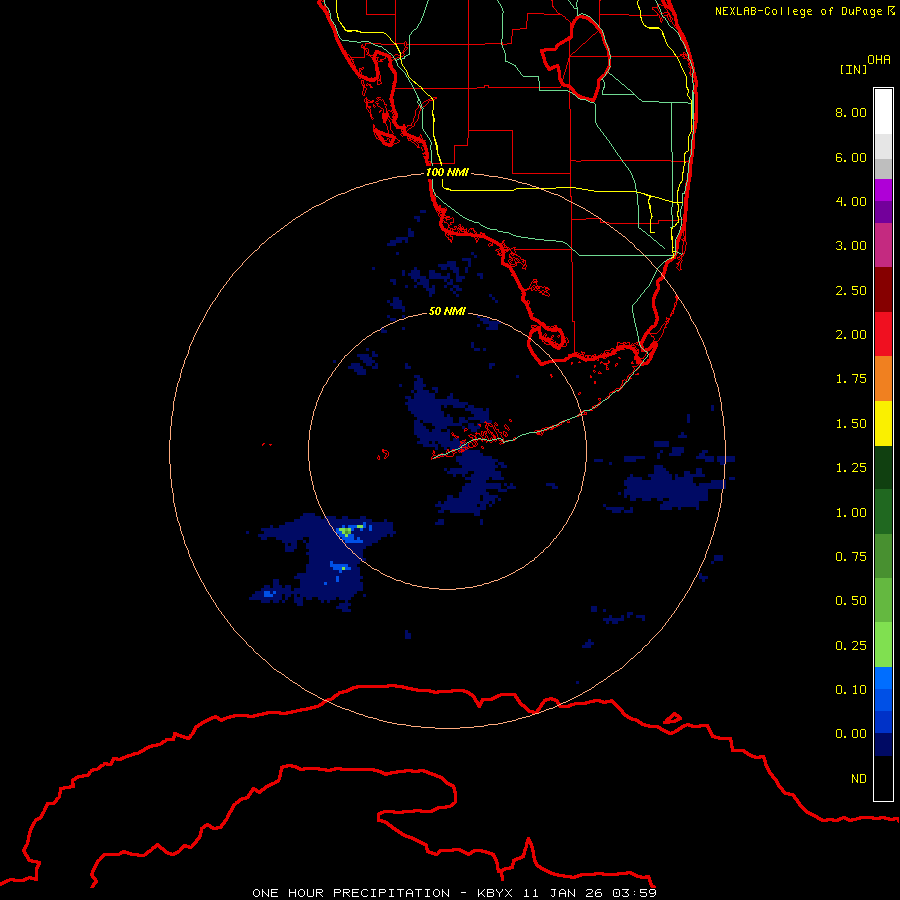Click the 0.75 legend value

coord(851,557)
